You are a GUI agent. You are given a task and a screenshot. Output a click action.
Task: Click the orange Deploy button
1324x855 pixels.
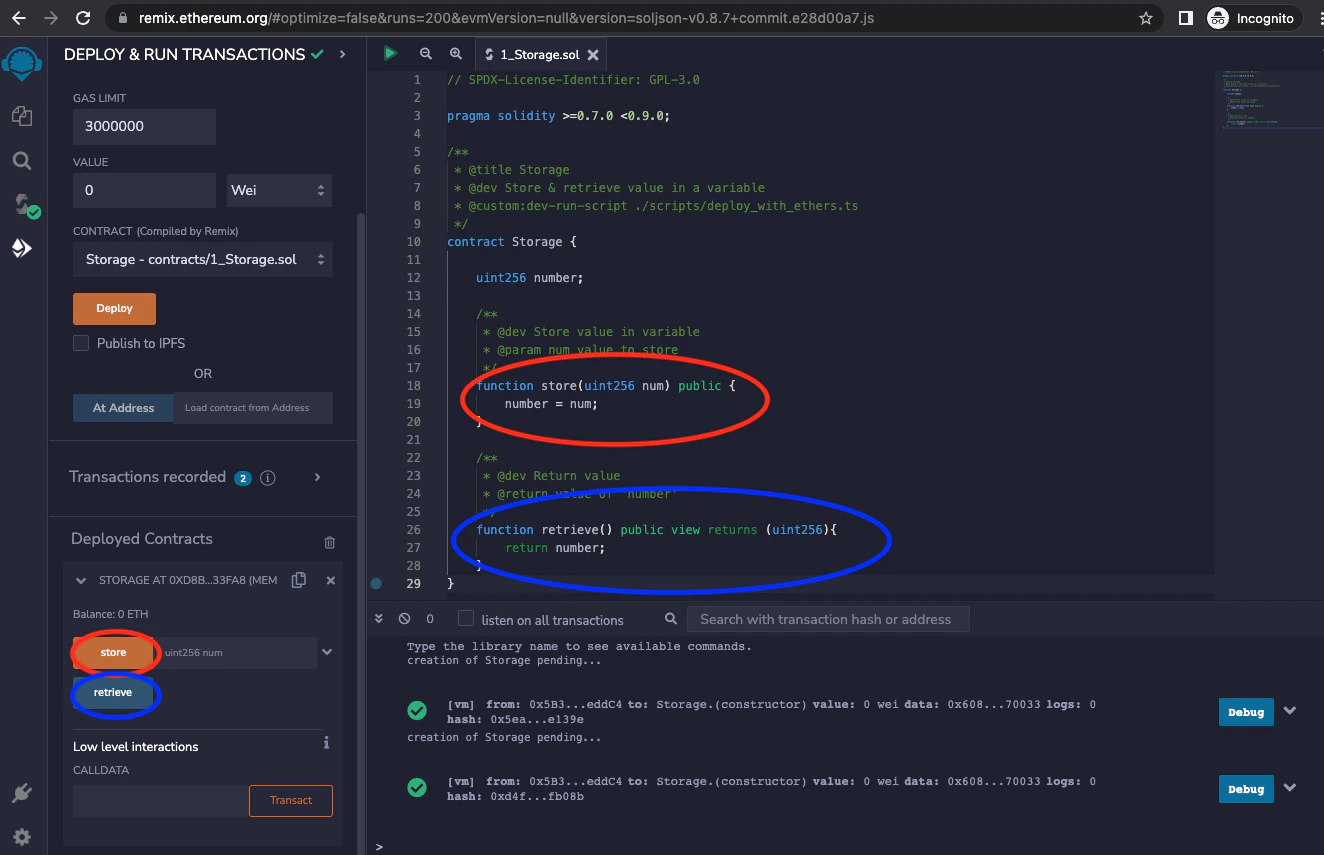tap(114, 309)
